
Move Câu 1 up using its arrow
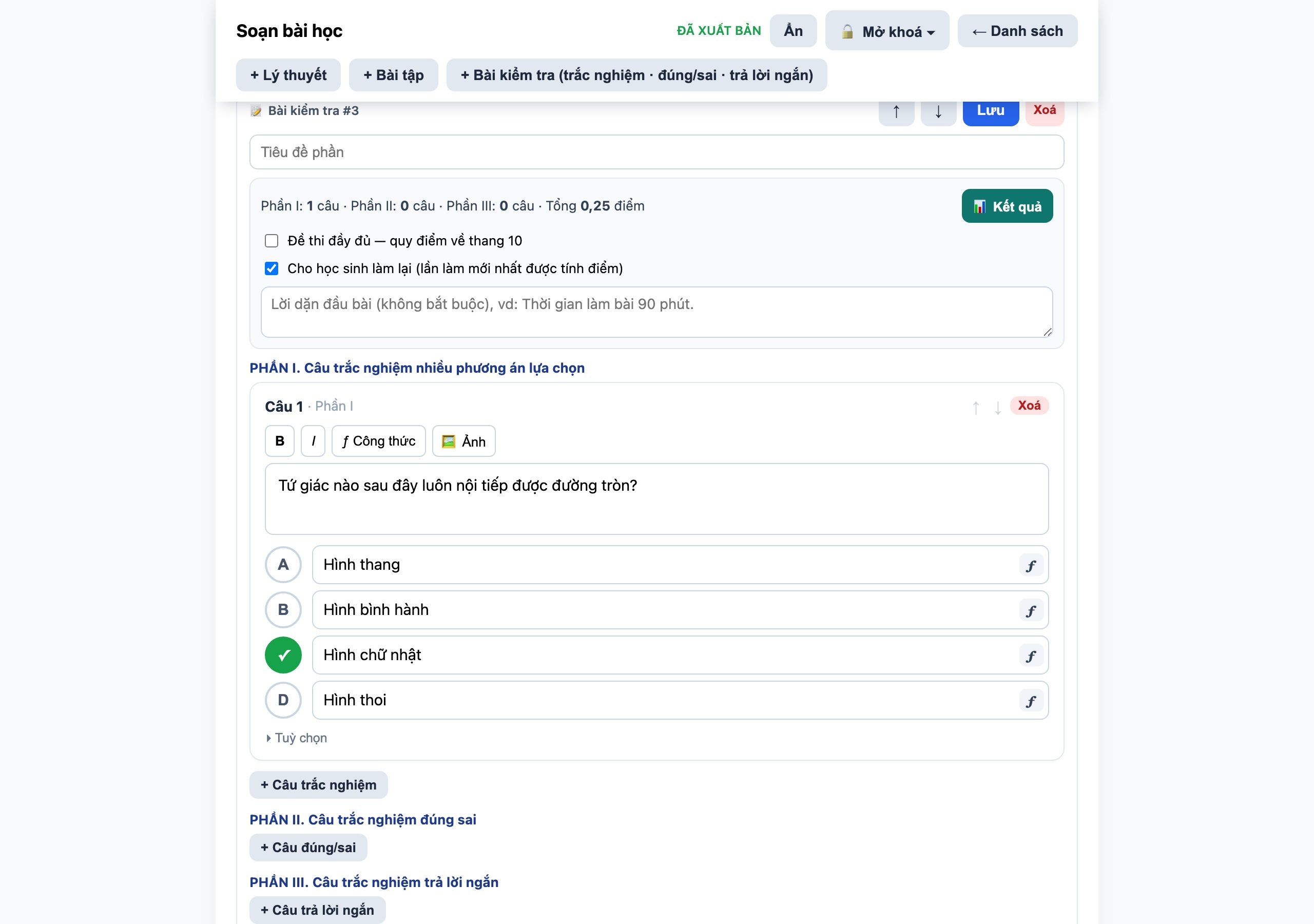click(x=976, y=407)
